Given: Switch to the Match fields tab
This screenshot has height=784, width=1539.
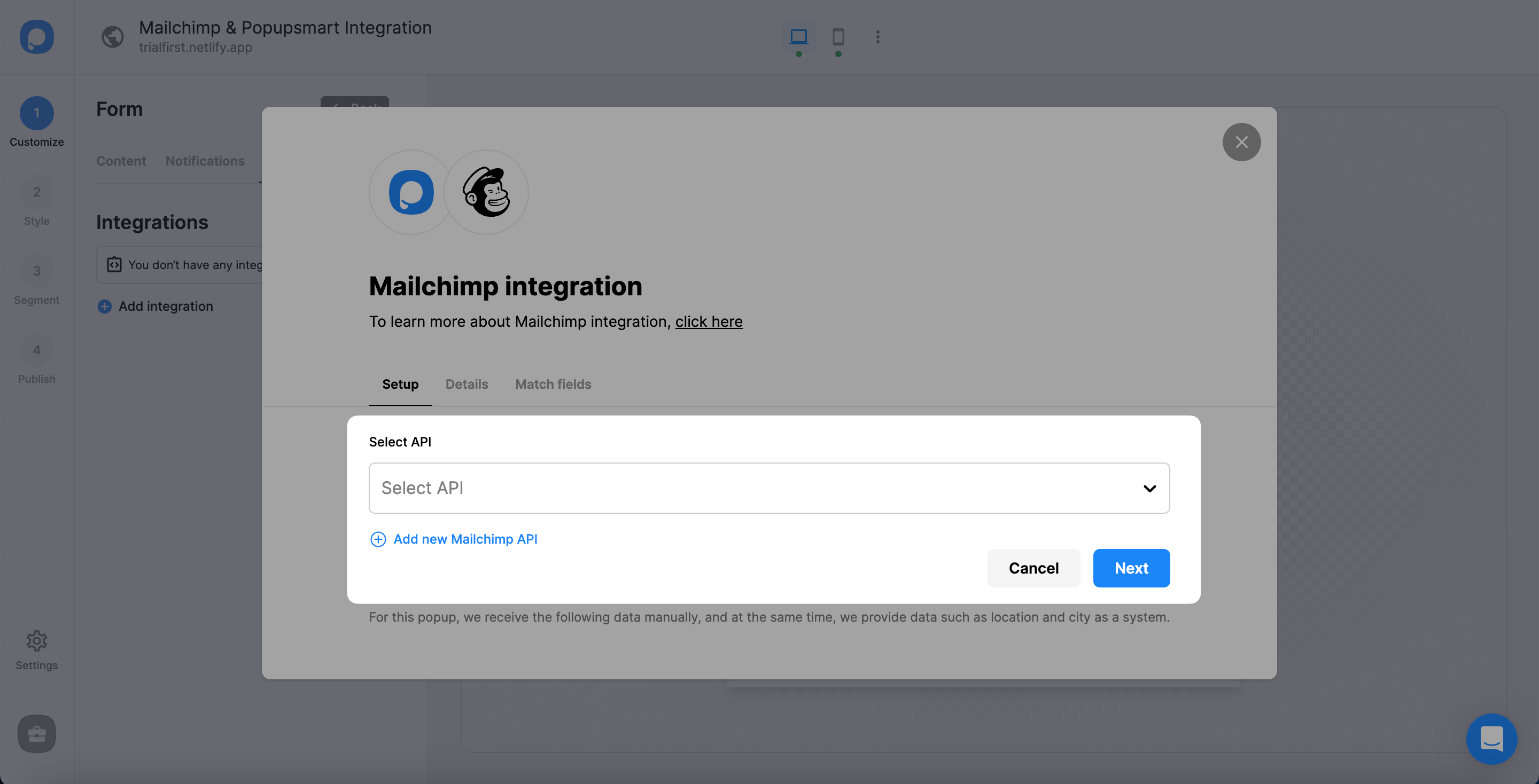Looking at the screenshot, I should click(553, 384).
